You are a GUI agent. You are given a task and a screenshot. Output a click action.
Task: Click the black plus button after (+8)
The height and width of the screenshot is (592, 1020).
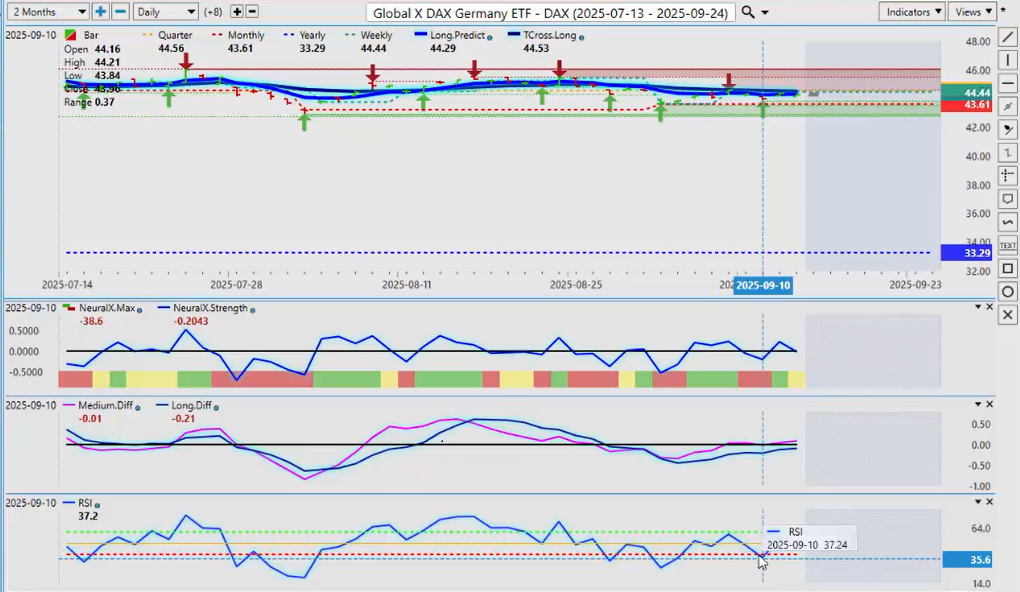(x=237, y=12)
